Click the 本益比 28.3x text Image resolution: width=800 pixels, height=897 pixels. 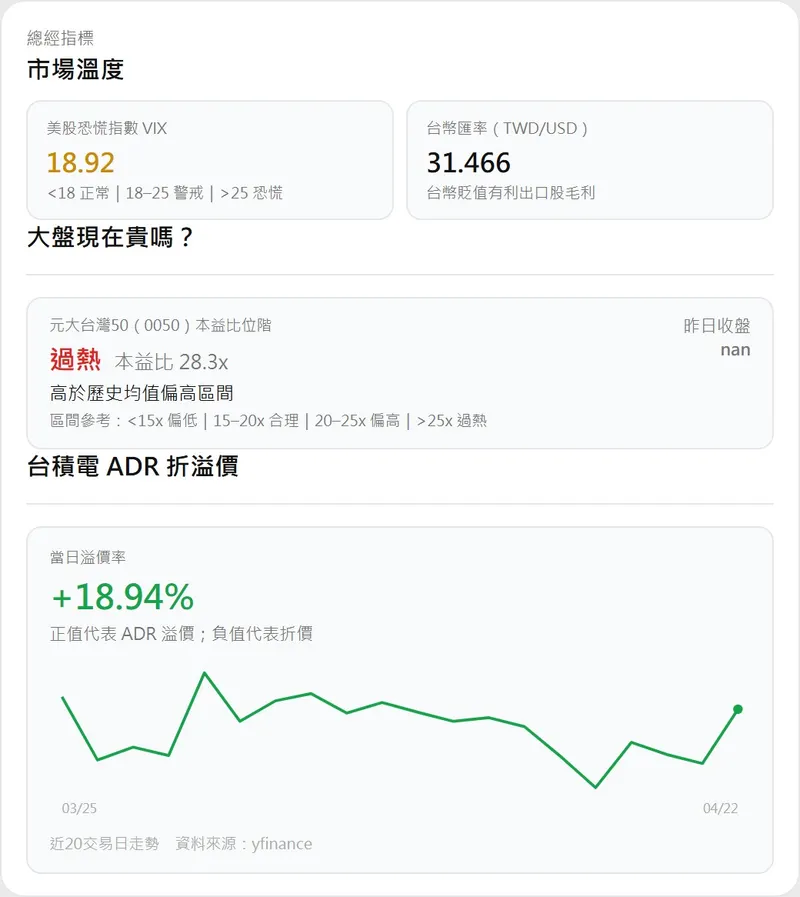[171, 362]
